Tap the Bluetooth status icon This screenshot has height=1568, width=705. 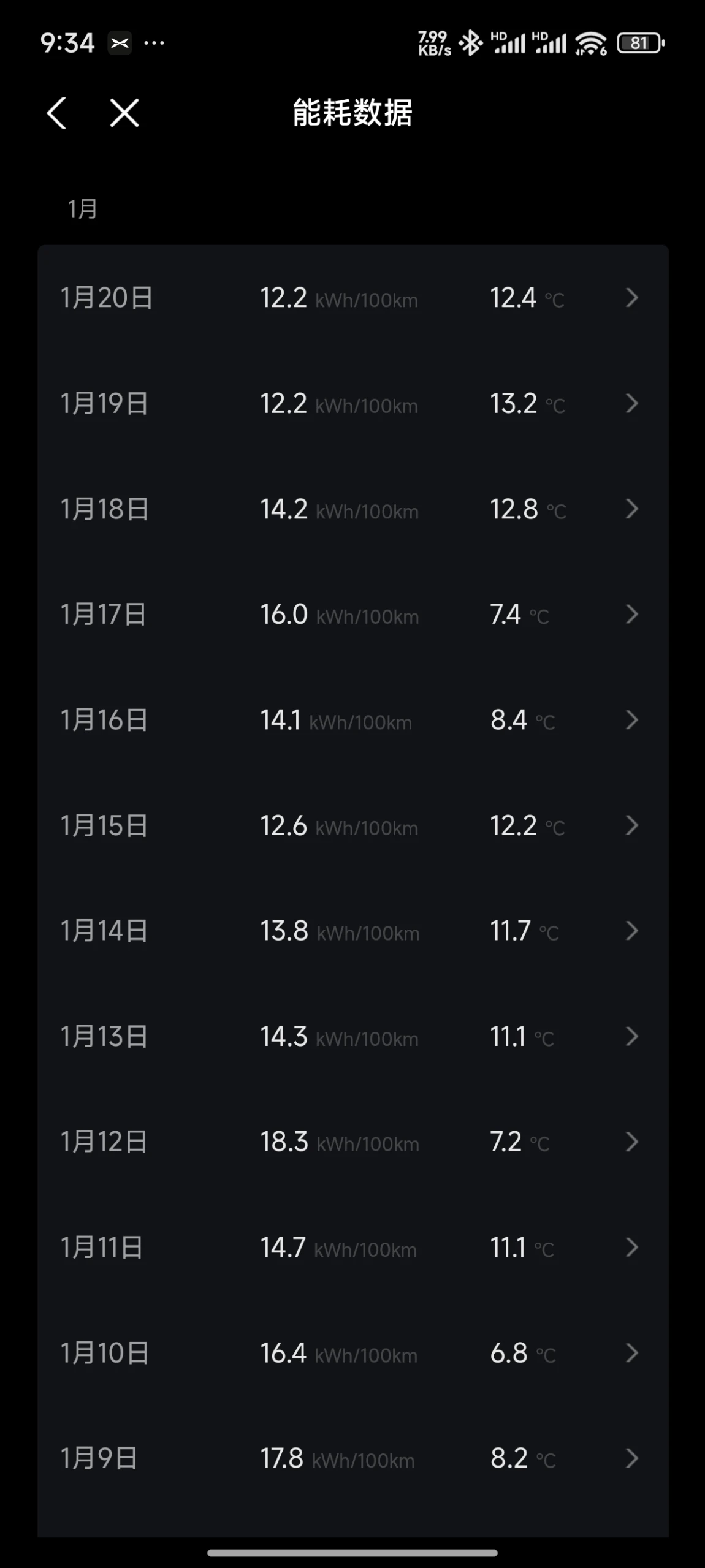coord(471,43)
